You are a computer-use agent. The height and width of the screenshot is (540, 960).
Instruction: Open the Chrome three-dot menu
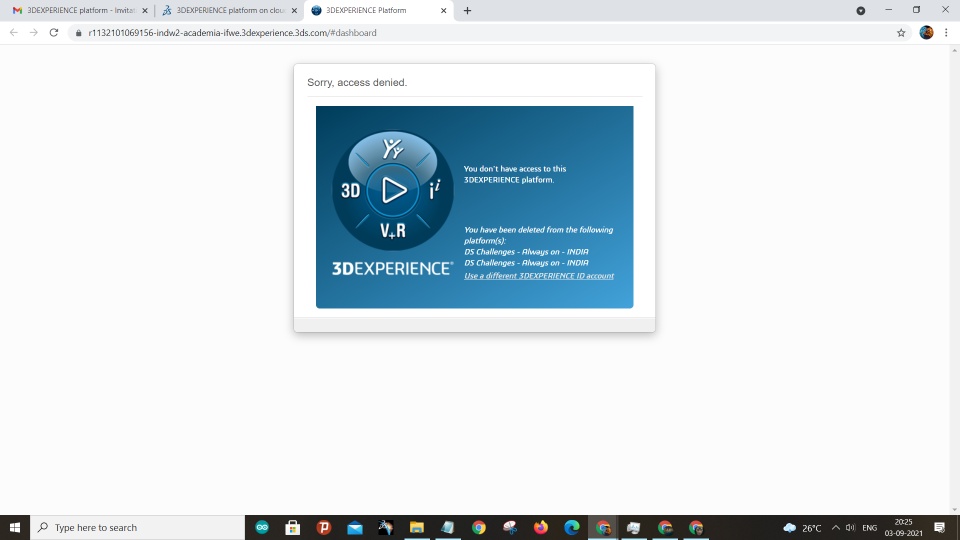(946, 32)
